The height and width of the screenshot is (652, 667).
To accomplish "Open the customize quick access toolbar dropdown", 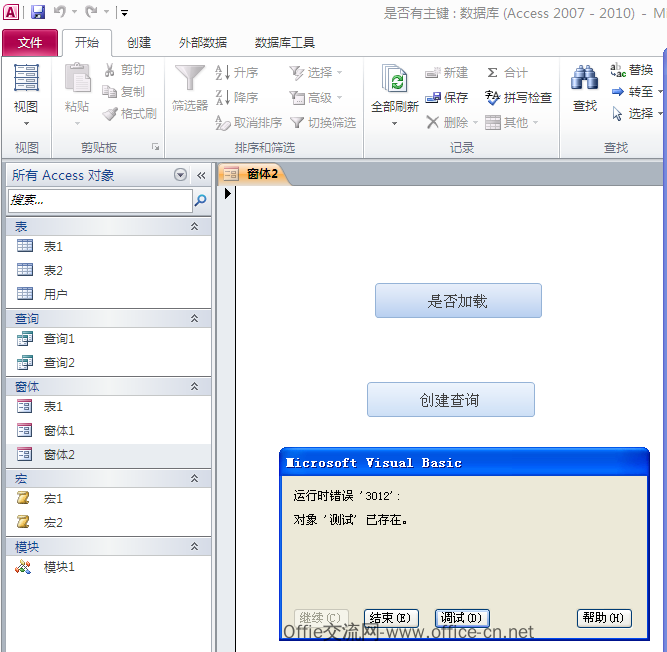I will (124, 13).
